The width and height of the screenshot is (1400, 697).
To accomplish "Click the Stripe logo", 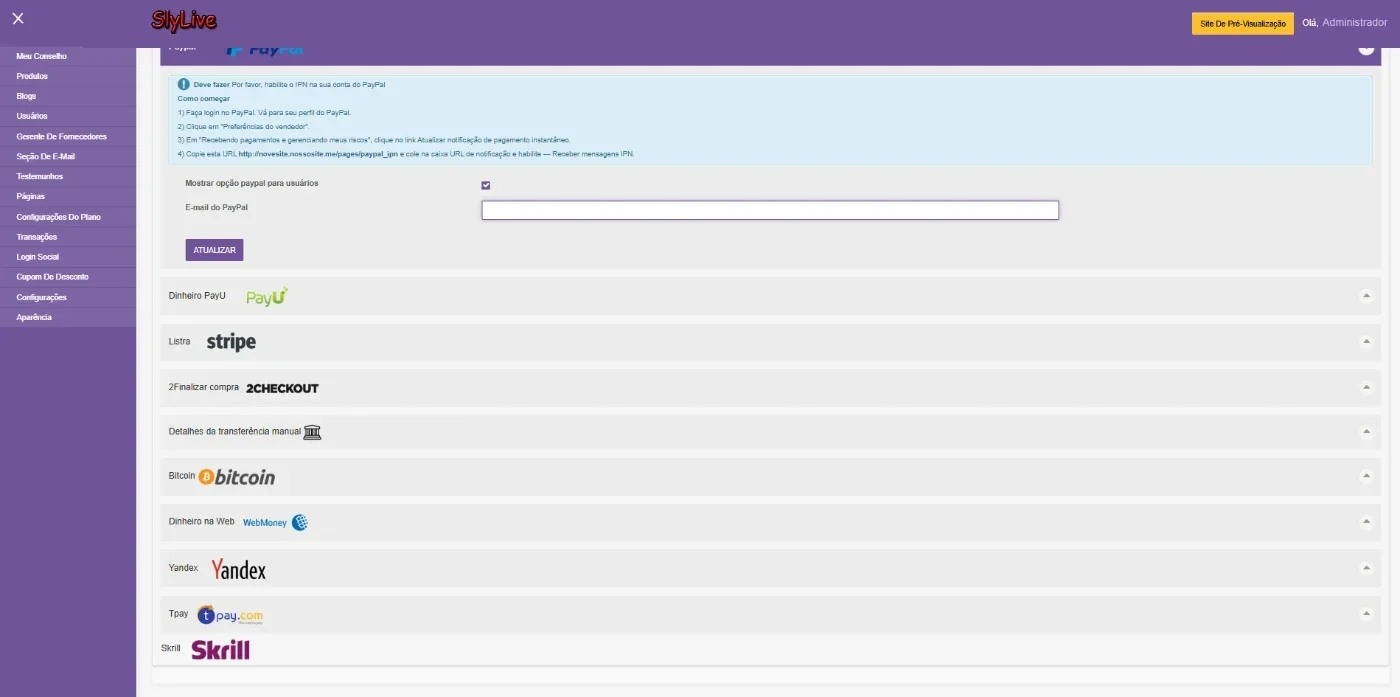I will pyautogui.click(x=231, y=342).
